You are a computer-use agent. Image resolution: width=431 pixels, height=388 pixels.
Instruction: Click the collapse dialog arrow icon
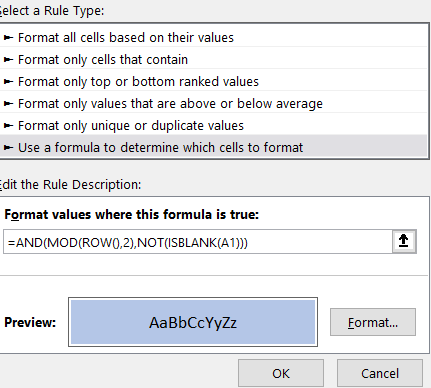(x=404, y=241)
